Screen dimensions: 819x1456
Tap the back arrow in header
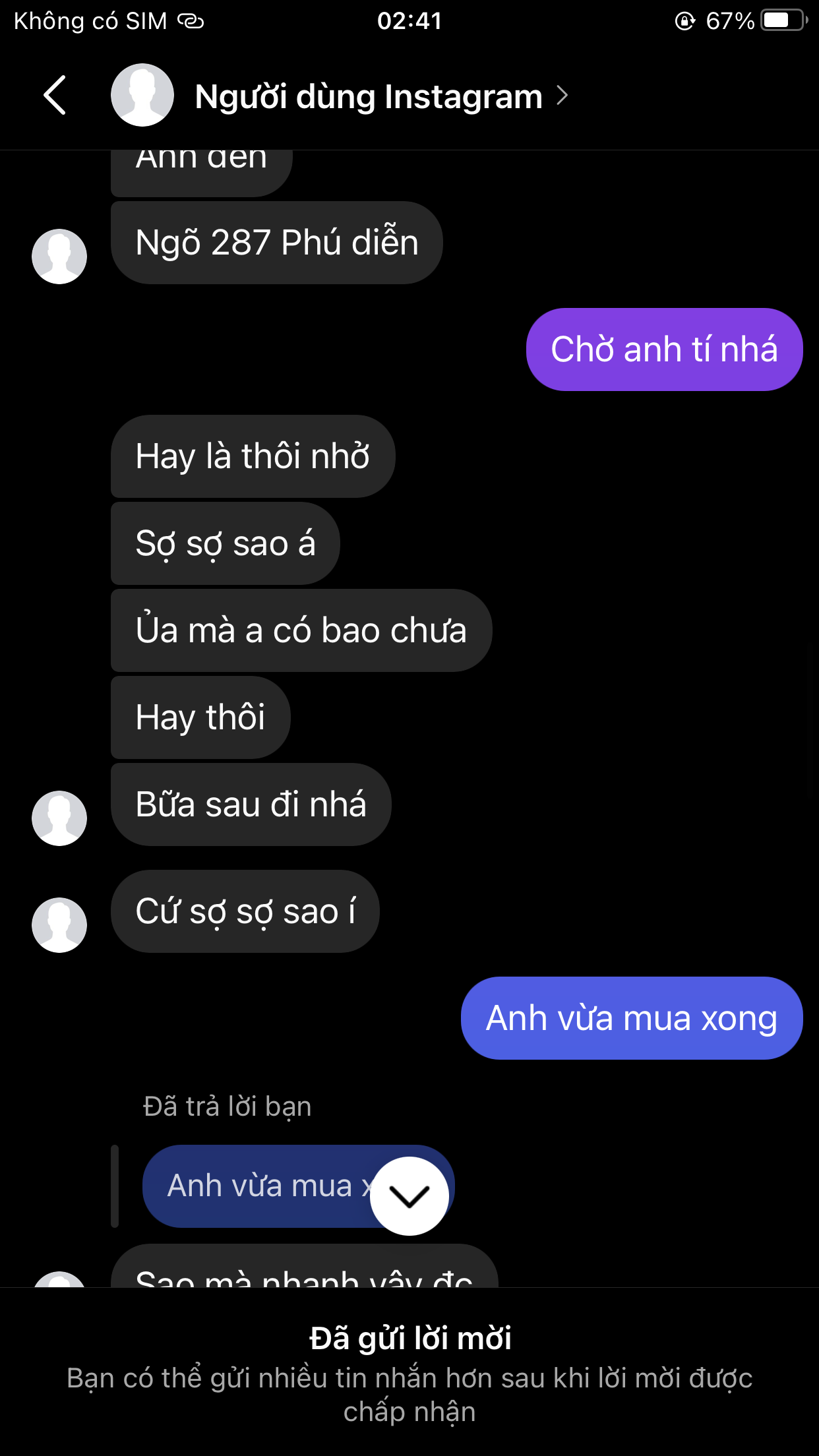55,95
